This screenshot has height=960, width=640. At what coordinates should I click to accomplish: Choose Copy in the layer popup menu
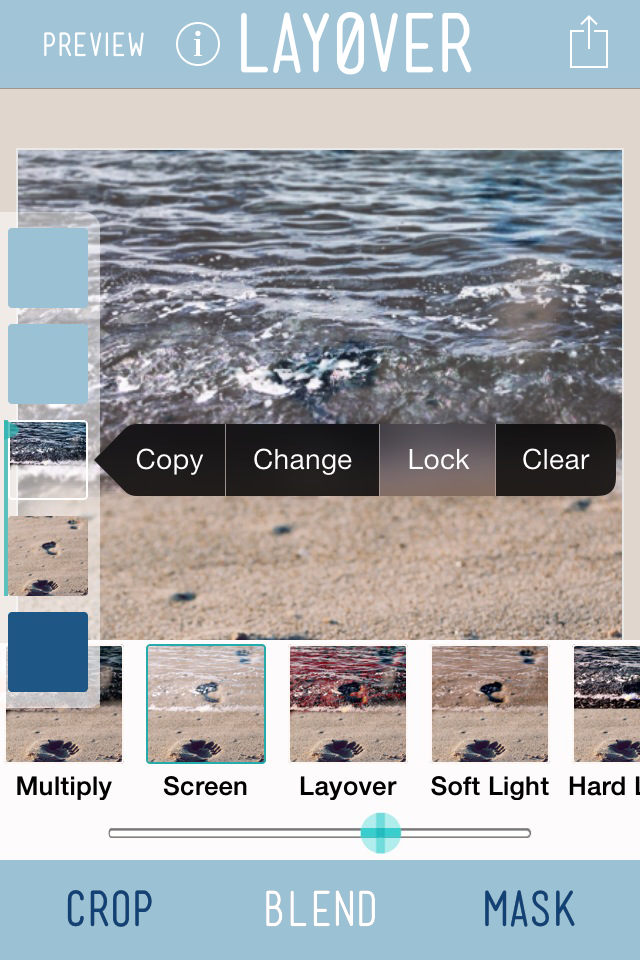(169, 460)
